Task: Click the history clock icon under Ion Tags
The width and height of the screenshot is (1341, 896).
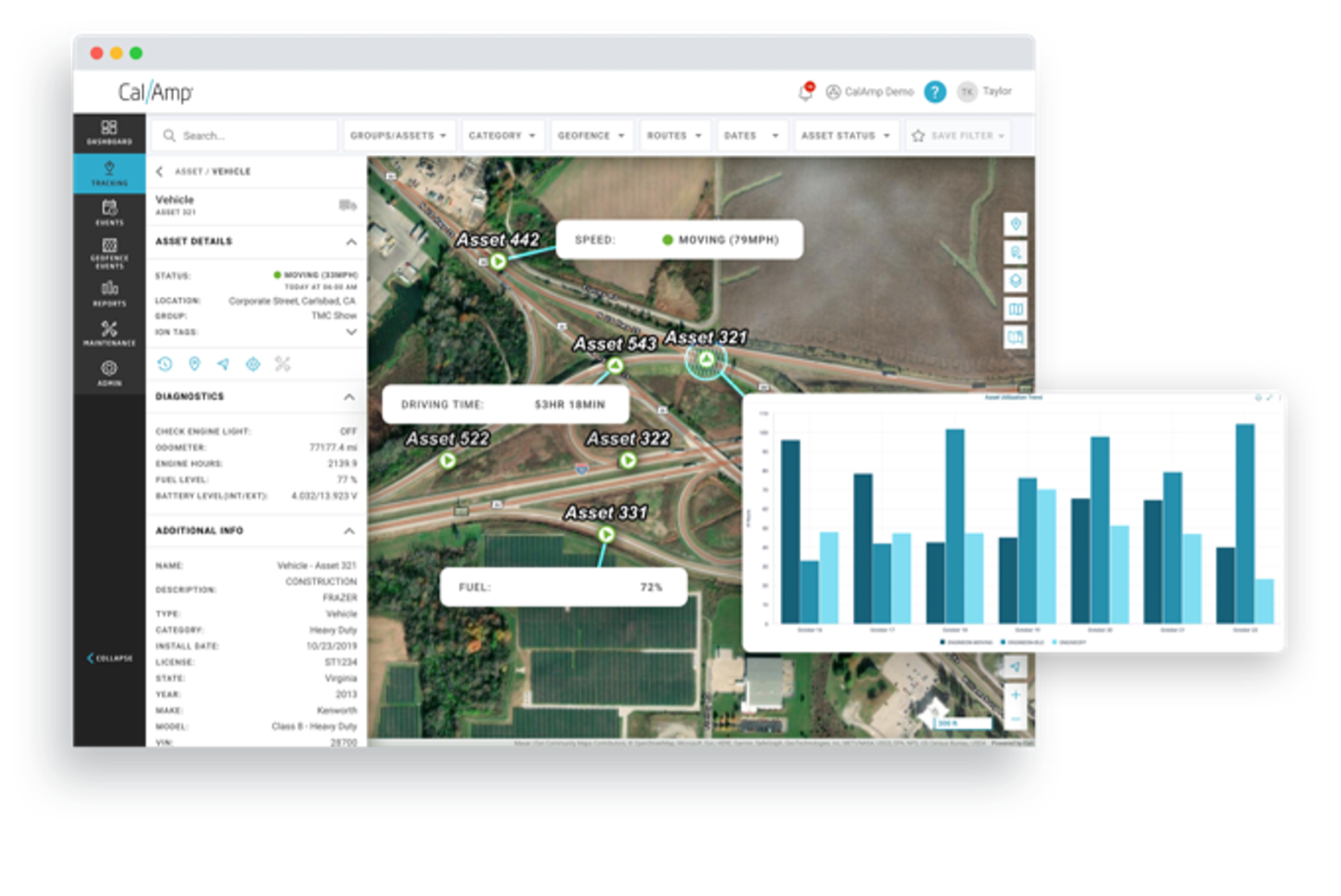Action: [x=164, y=364]
